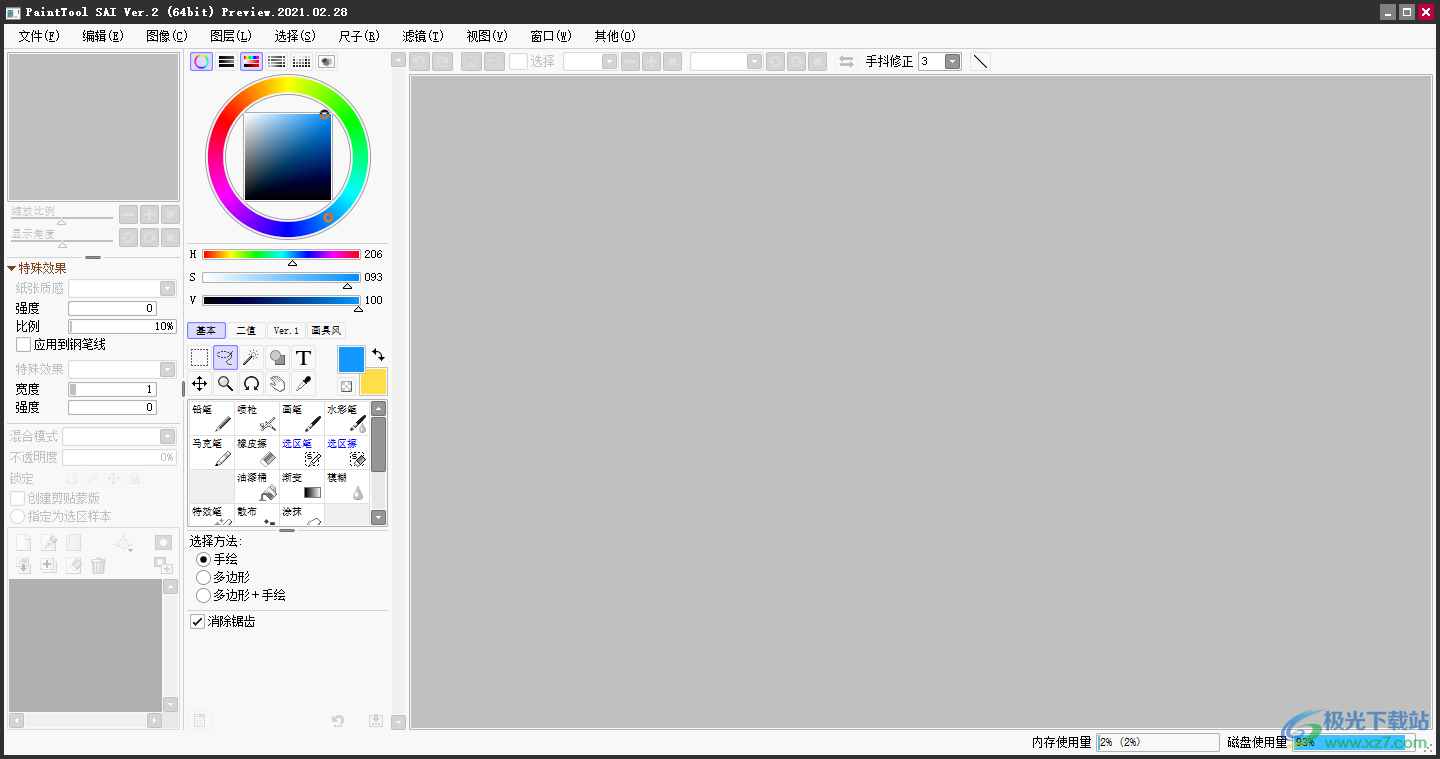Switch to the 面具风 tool tab
The image size is (1440, 759).
tap(326, 330)
